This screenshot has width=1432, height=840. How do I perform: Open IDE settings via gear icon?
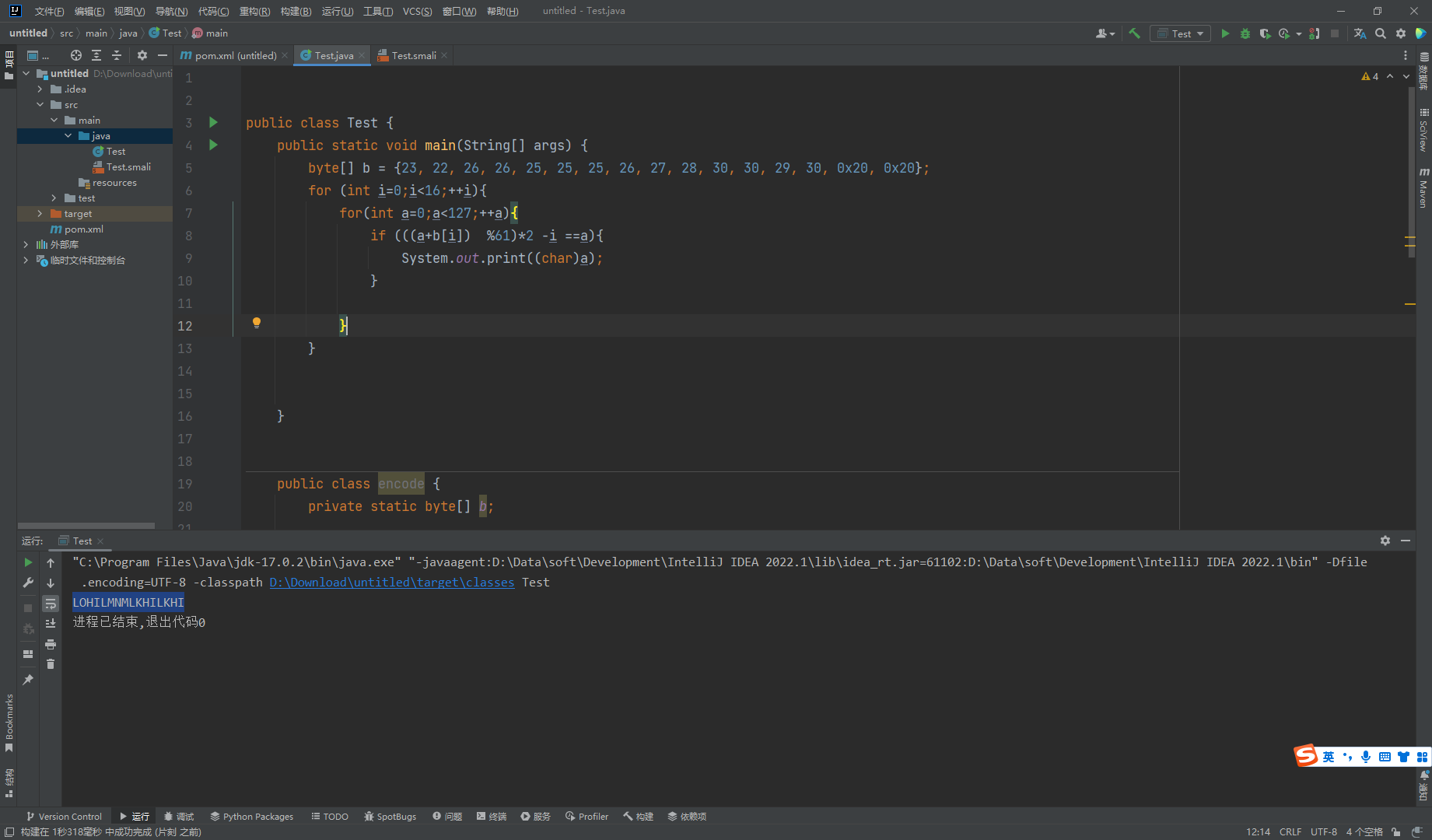pos(1400,33)
